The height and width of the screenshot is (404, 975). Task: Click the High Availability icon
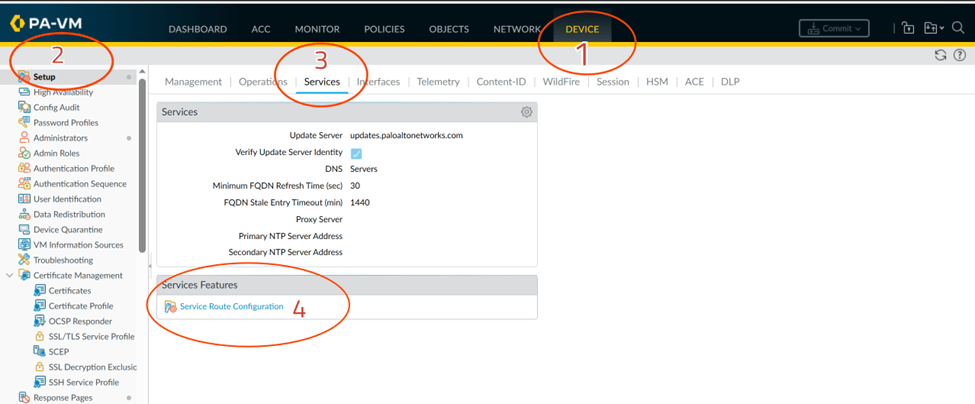point(24,92)
